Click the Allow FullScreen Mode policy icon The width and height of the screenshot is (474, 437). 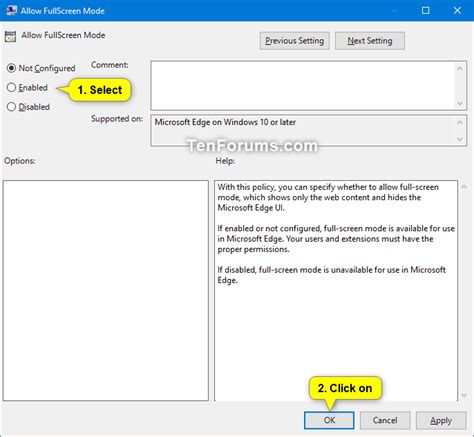point(10,36)
